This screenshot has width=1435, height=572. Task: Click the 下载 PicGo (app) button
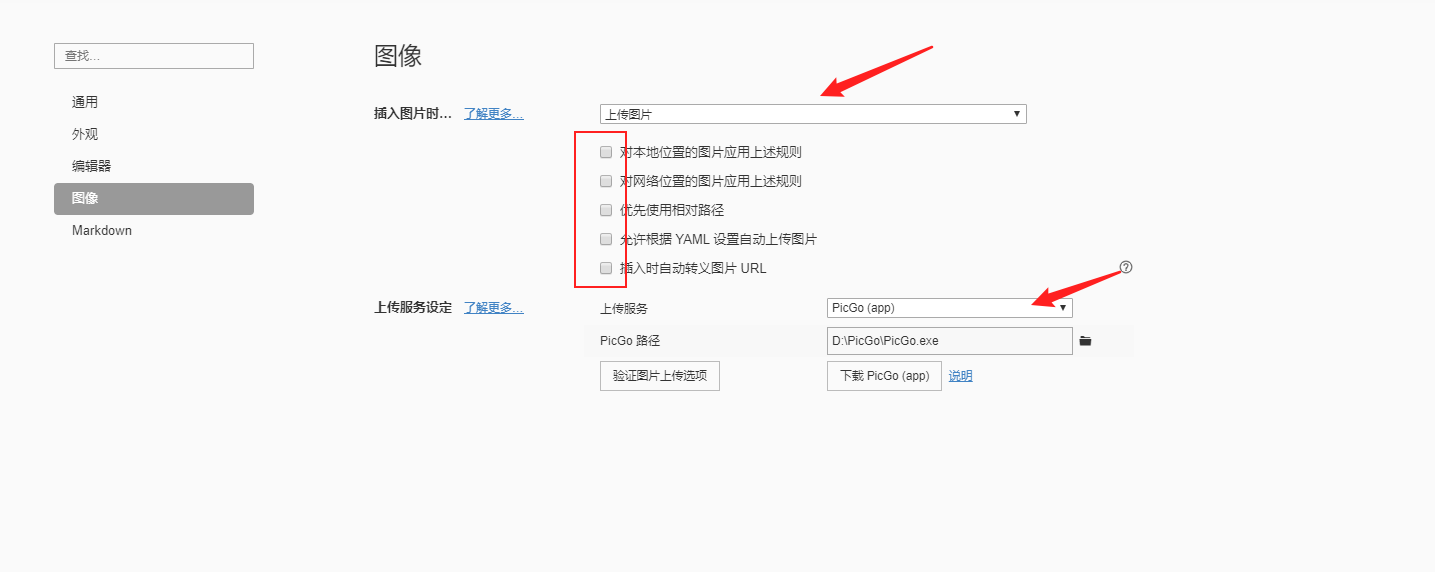[884, 376]
